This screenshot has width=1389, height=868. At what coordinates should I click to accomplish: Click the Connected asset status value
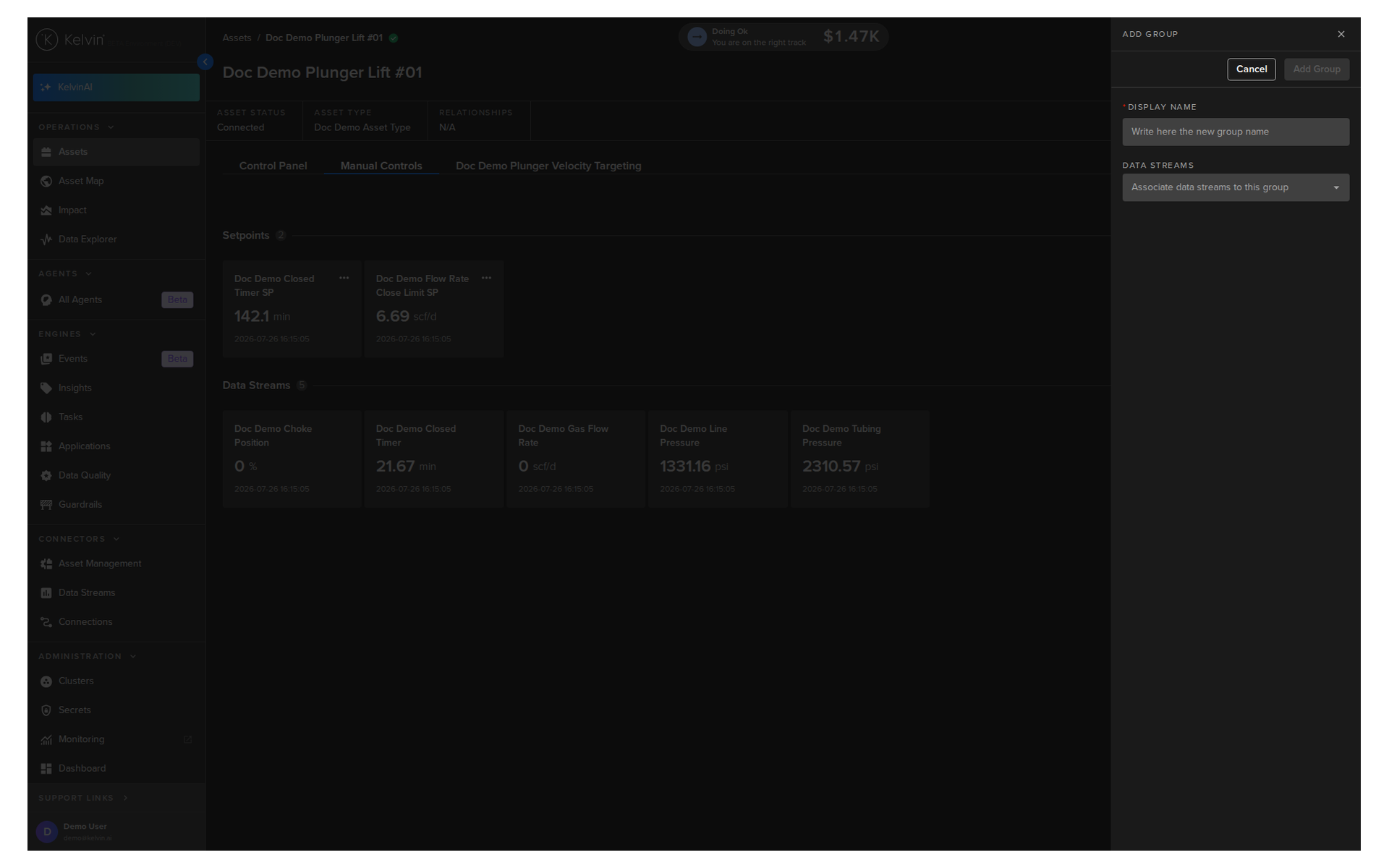241,127
